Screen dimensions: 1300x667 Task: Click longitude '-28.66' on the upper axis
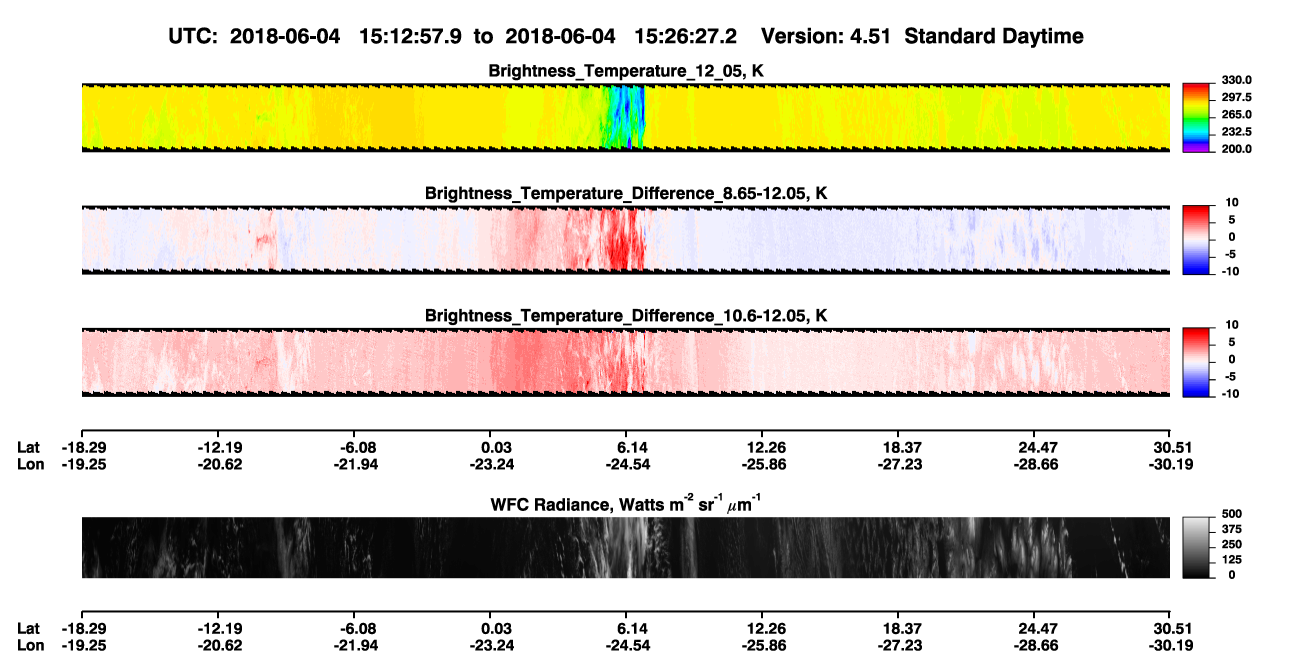[x=1038, y=464]
